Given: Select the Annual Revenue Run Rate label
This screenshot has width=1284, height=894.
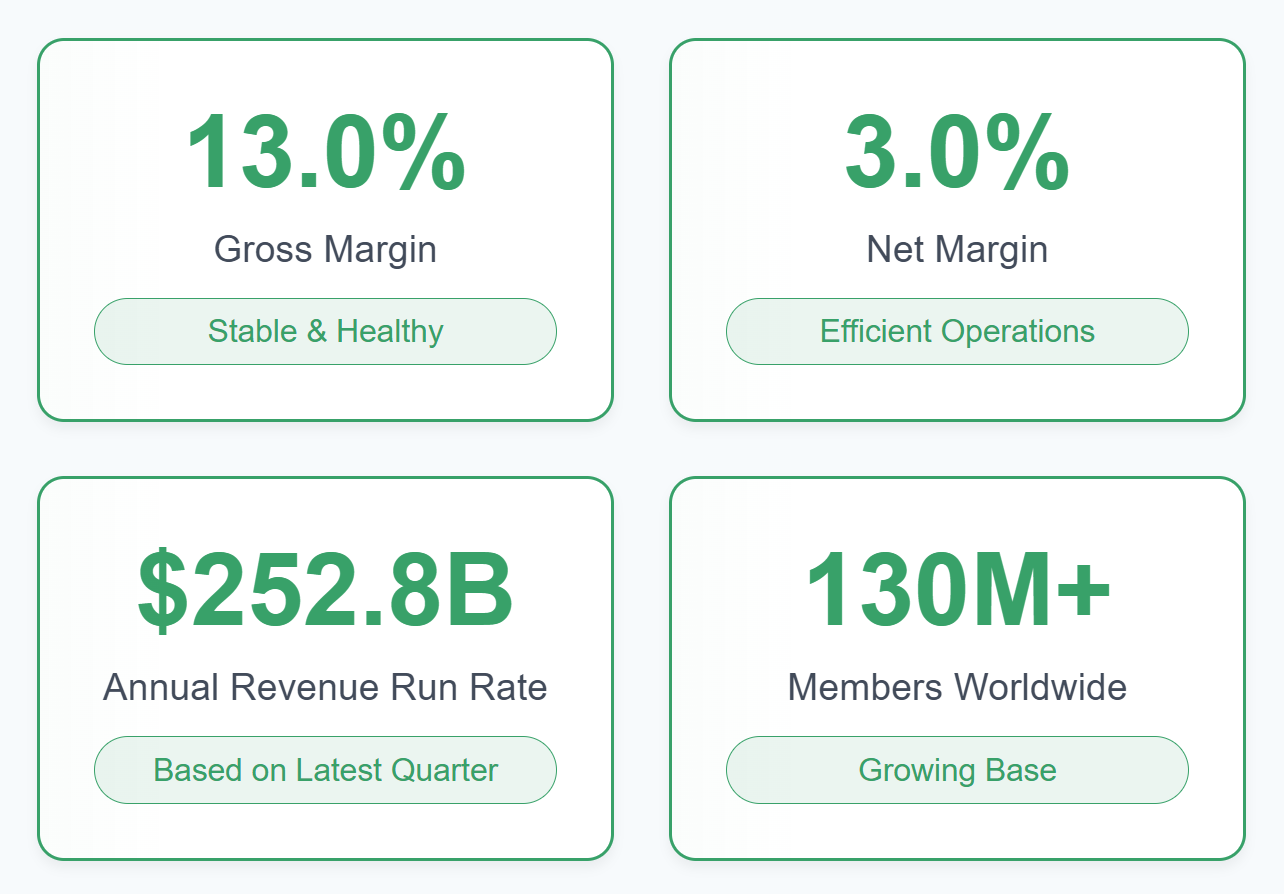Looking at the screenshot, I should (x=325, y=687).
